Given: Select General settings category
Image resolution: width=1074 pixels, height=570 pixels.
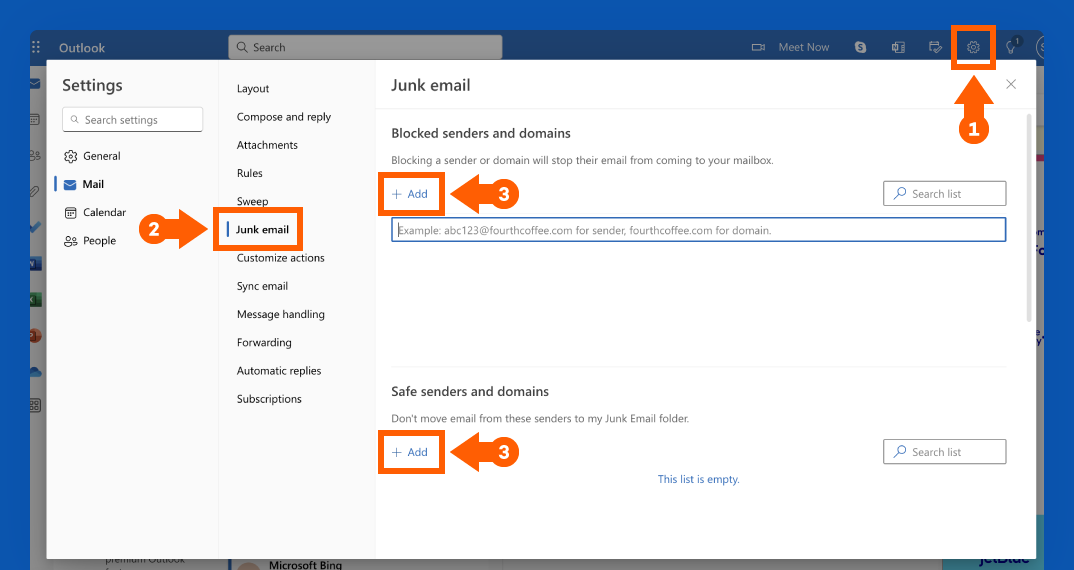Looking at the screenshot, I should point(101,156).
